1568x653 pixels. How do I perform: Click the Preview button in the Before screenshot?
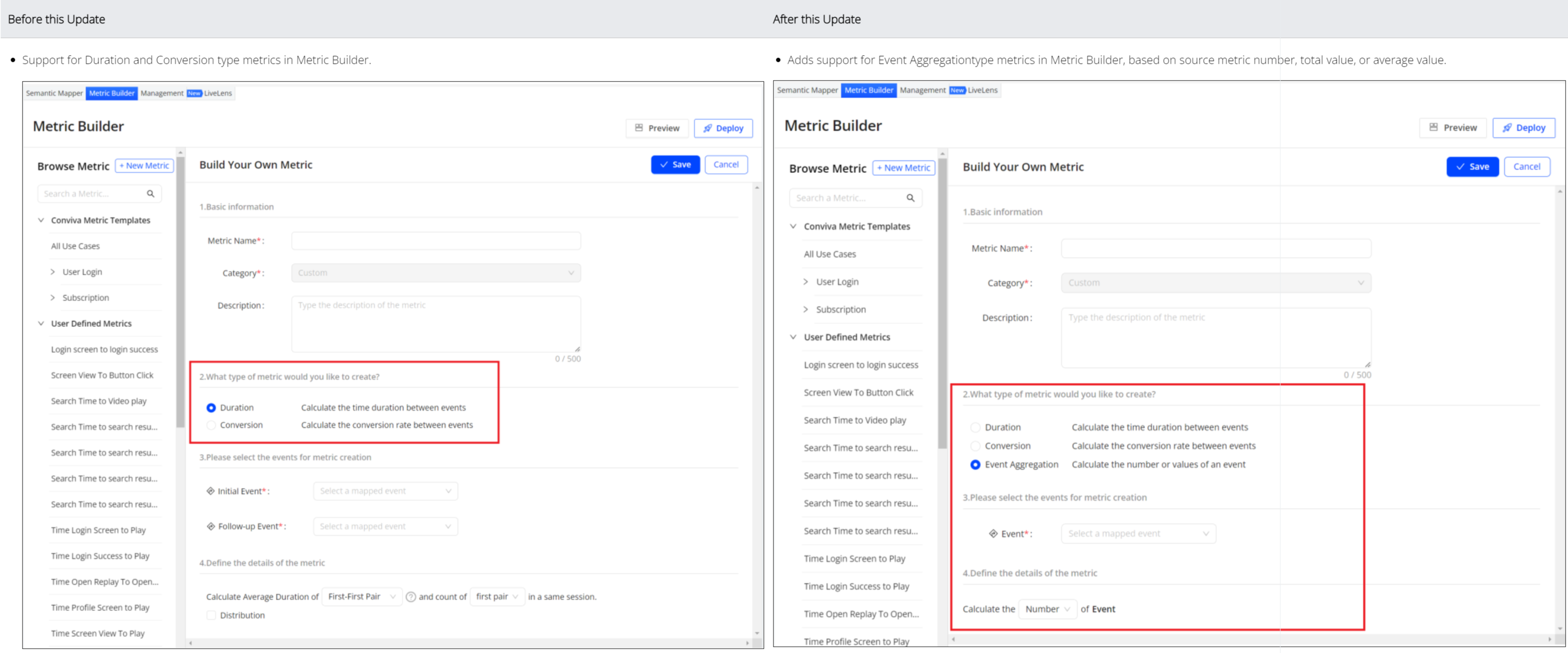click(657, 128)
